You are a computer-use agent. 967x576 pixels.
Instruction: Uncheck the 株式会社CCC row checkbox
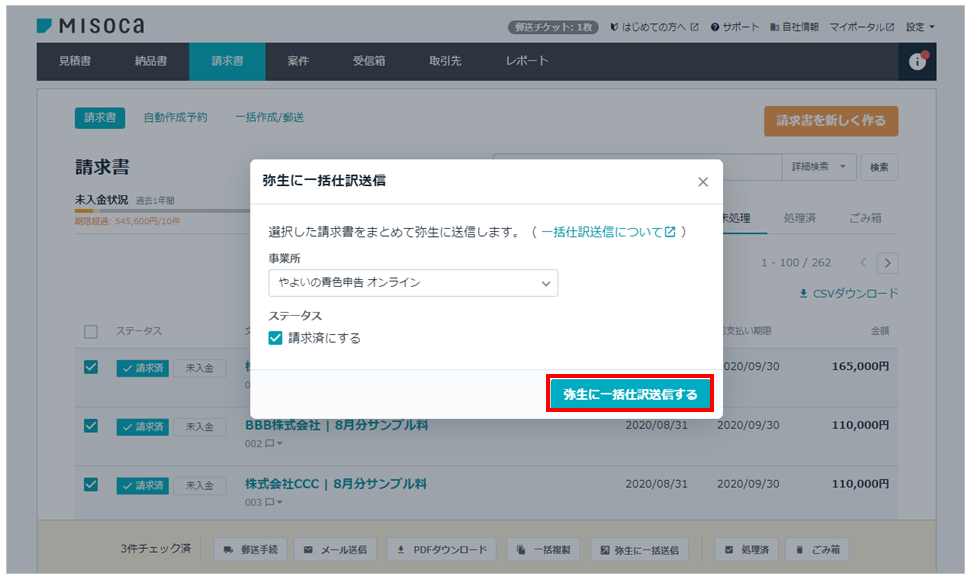(91, 485)
